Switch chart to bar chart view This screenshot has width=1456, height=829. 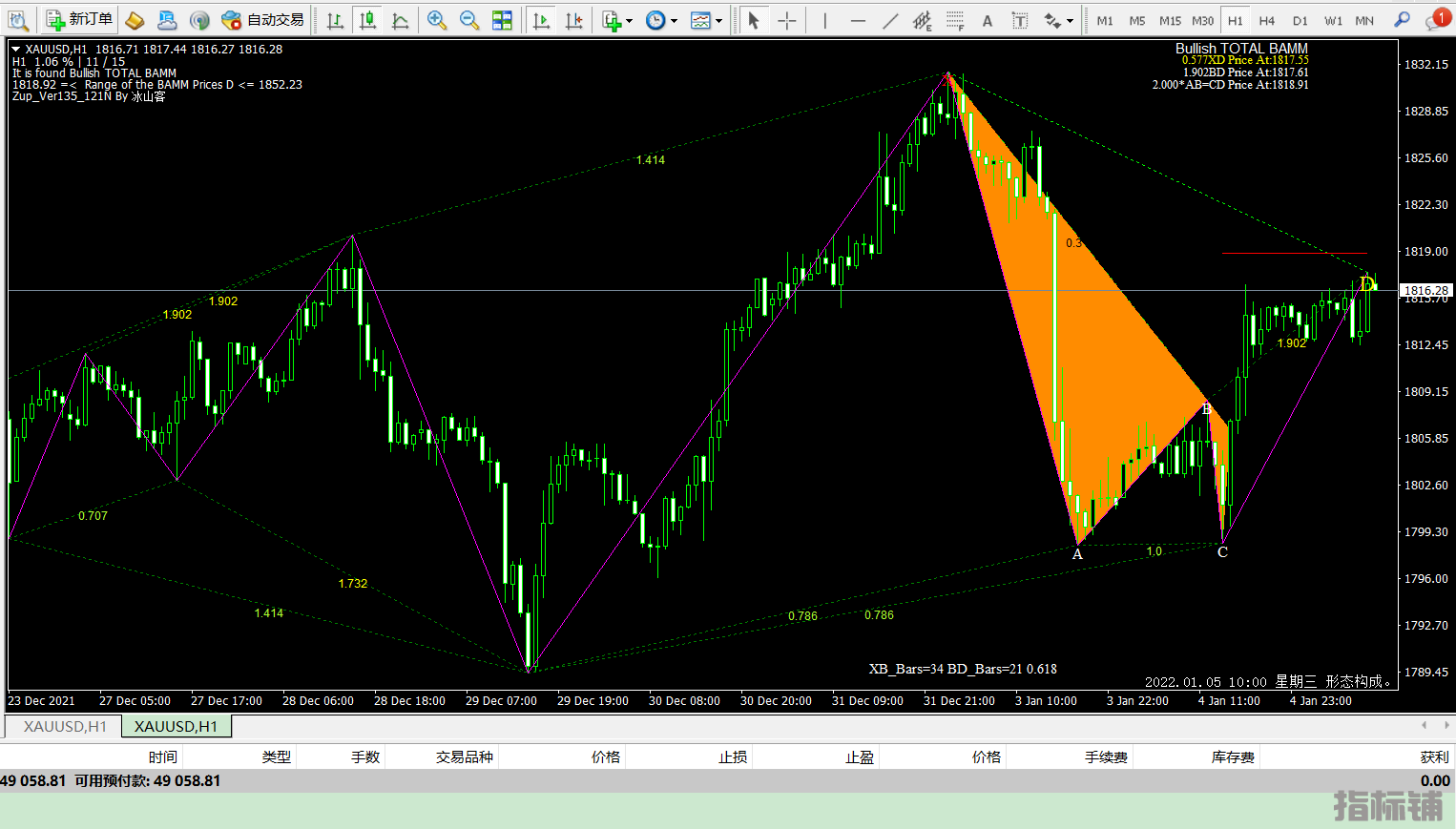pos(335,20)
